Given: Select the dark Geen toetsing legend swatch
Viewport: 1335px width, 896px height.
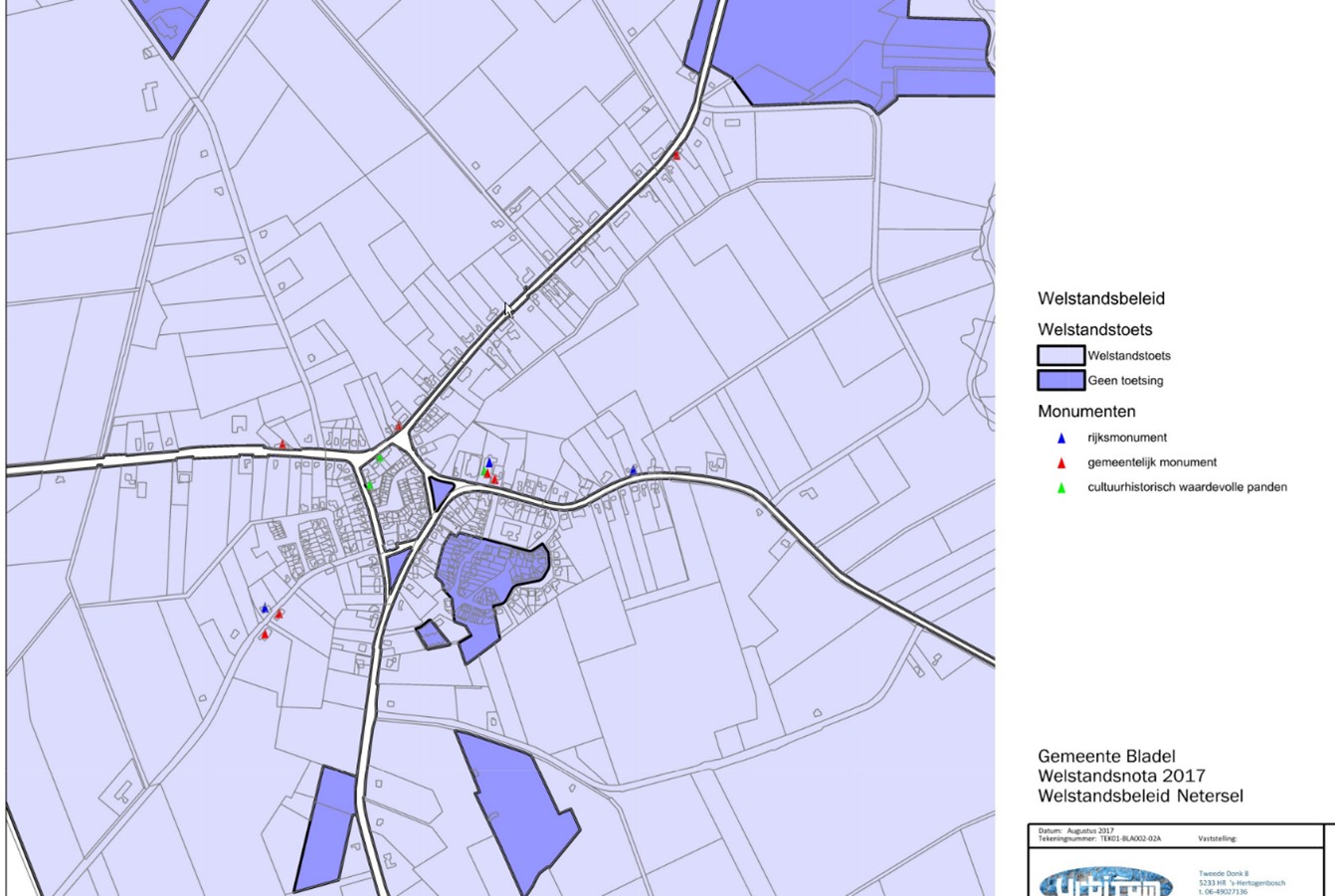Looking at the screenshot, I should click(x=1060, y=380).
